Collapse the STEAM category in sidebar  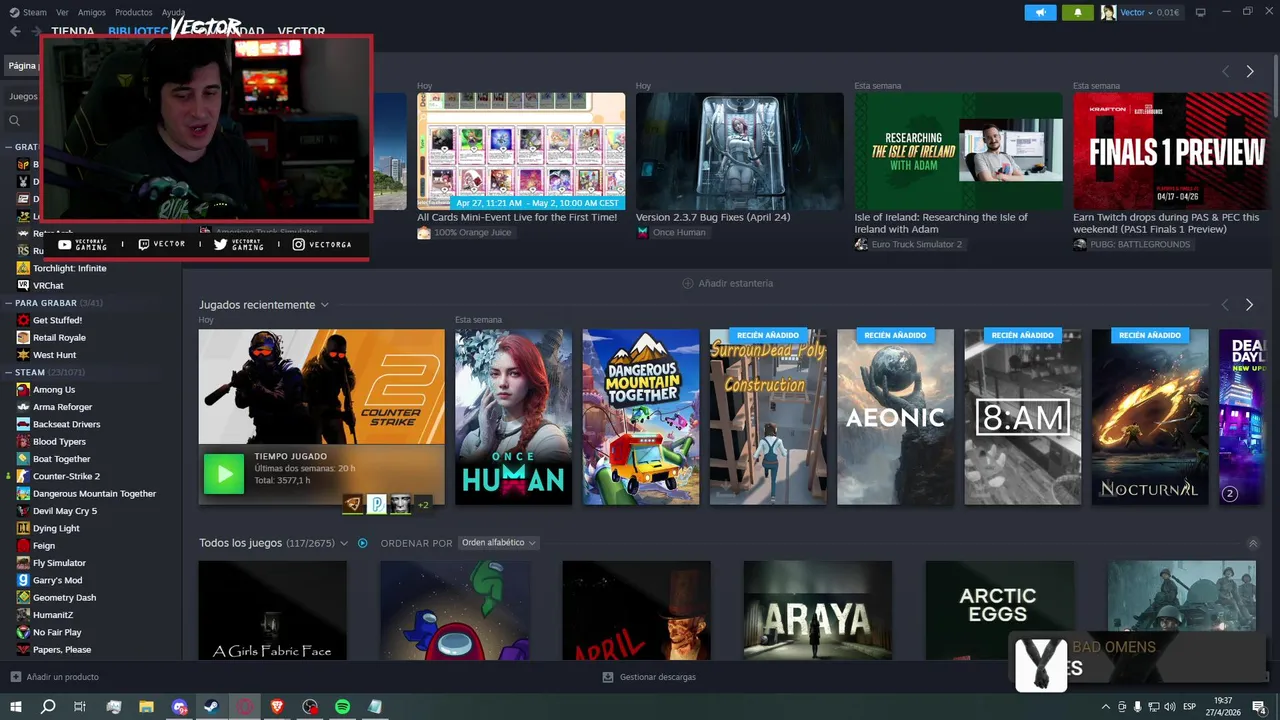coord(9,372)
